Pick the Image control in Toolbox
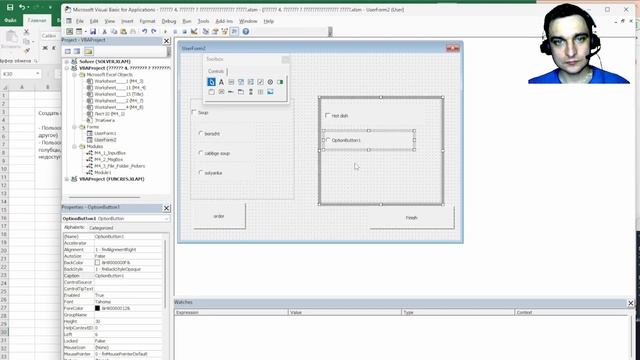The width and height of the screenshot is (640, 360). pos(270,92)
